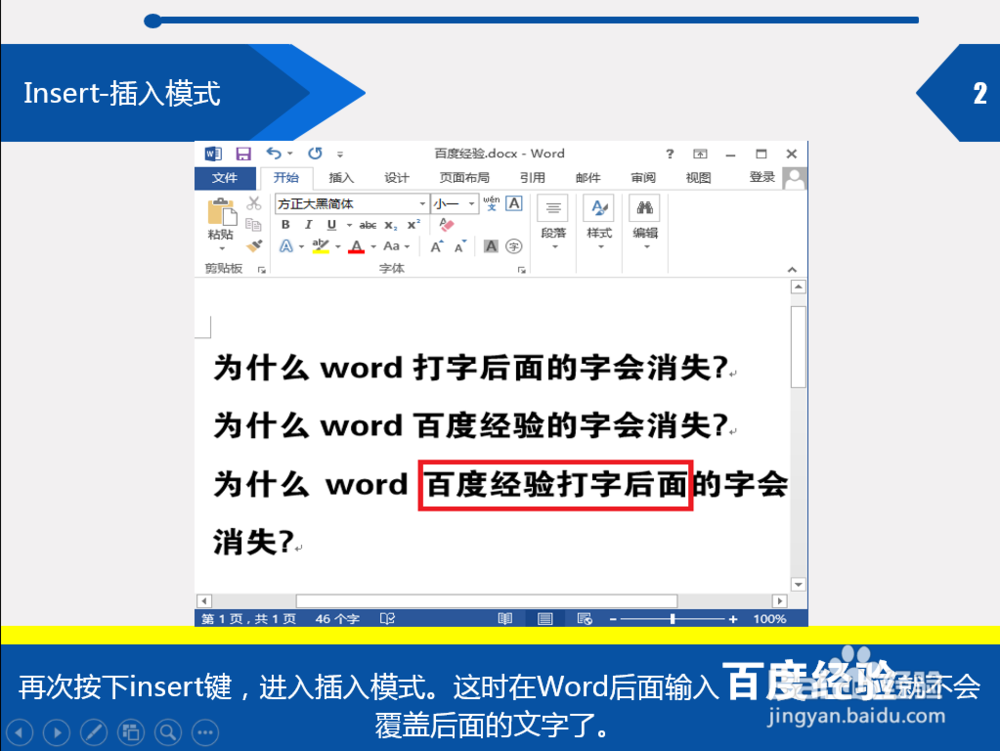1000x751 pixels.
Task: Toggle superscript formatting
Action: [414, 224]
